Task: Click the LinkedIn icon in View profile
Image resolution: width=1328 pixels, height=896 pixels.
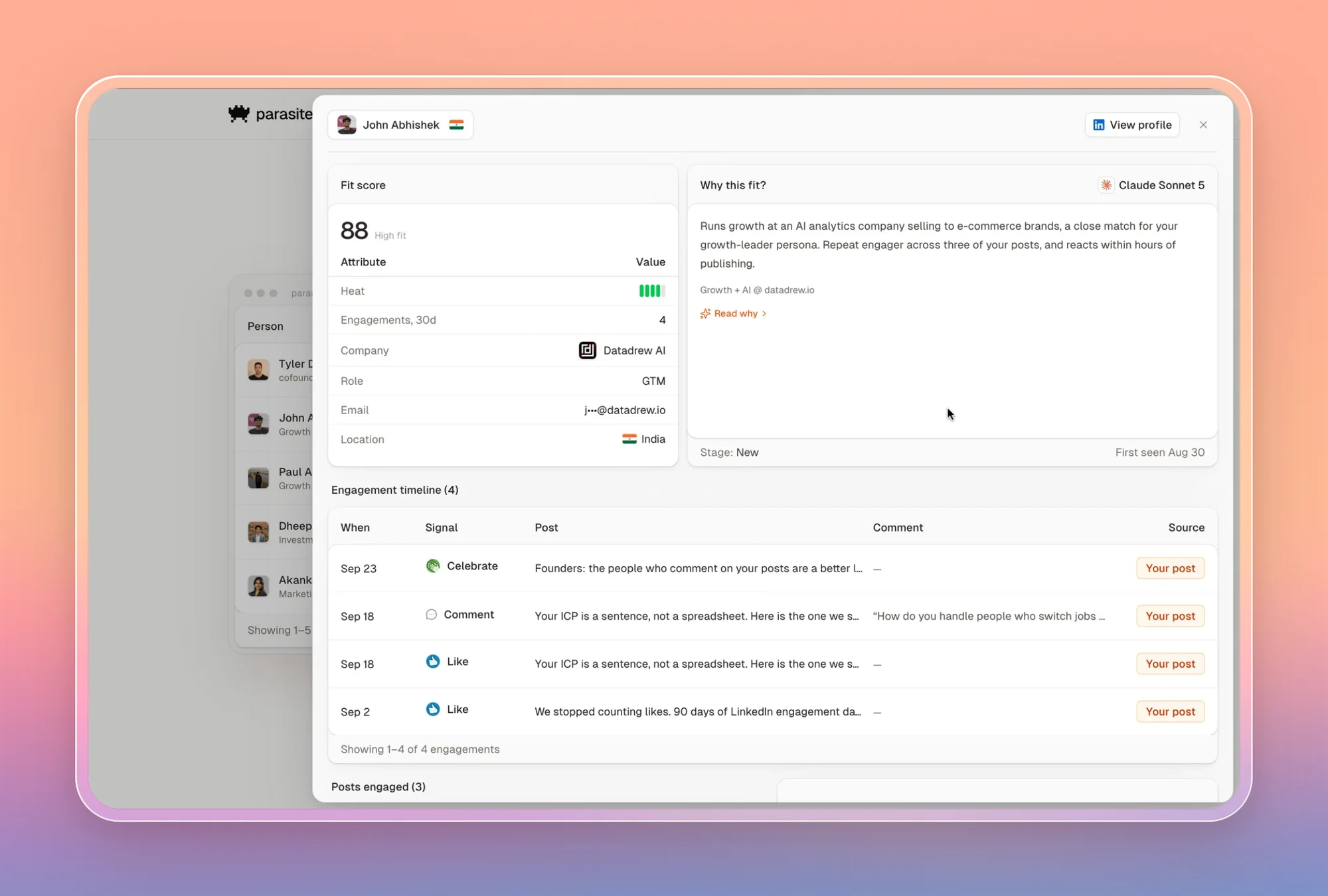Action: point(1099,125)
